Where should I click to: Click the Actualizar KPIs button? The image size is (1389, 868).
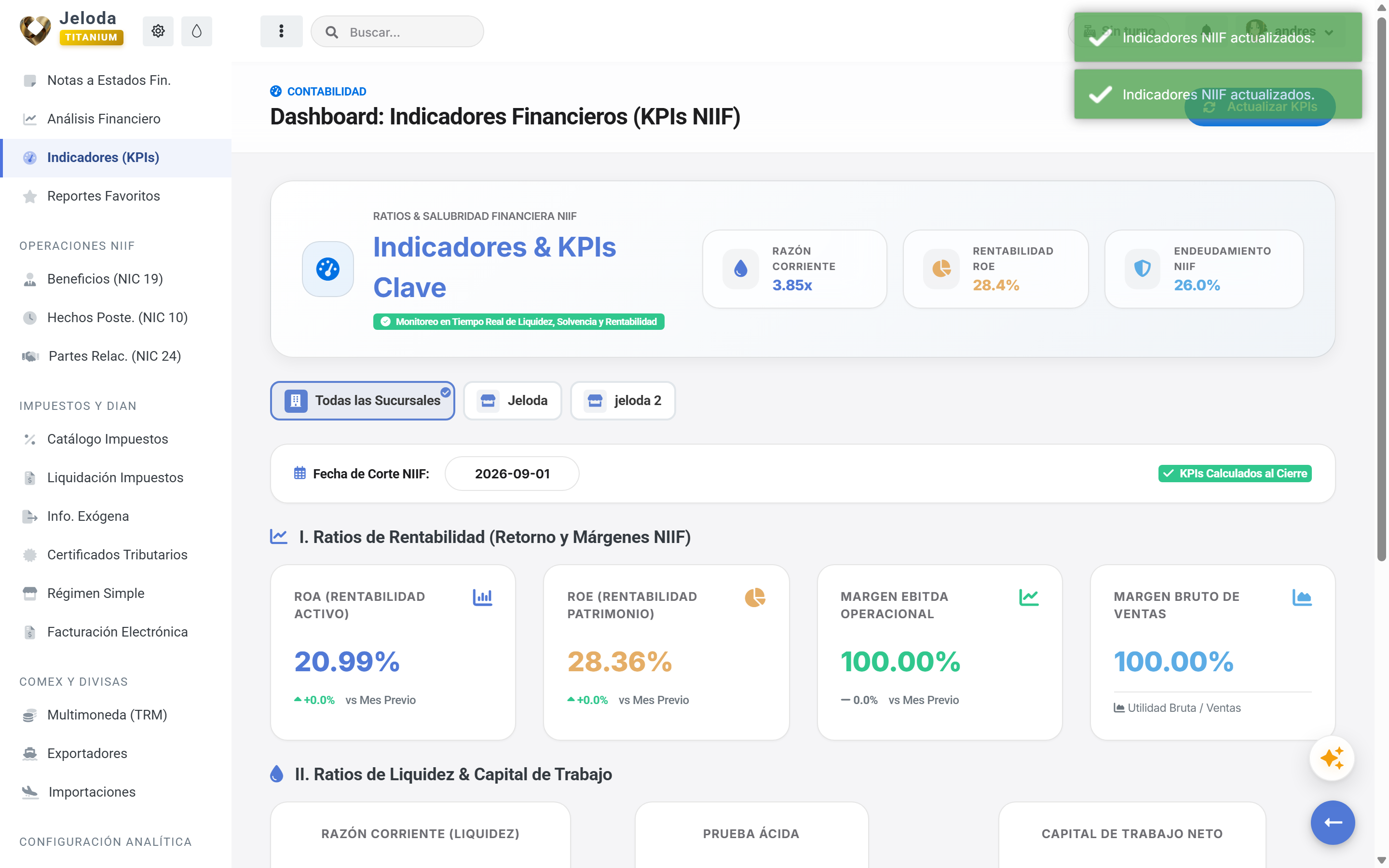(x=1260, y=107)
